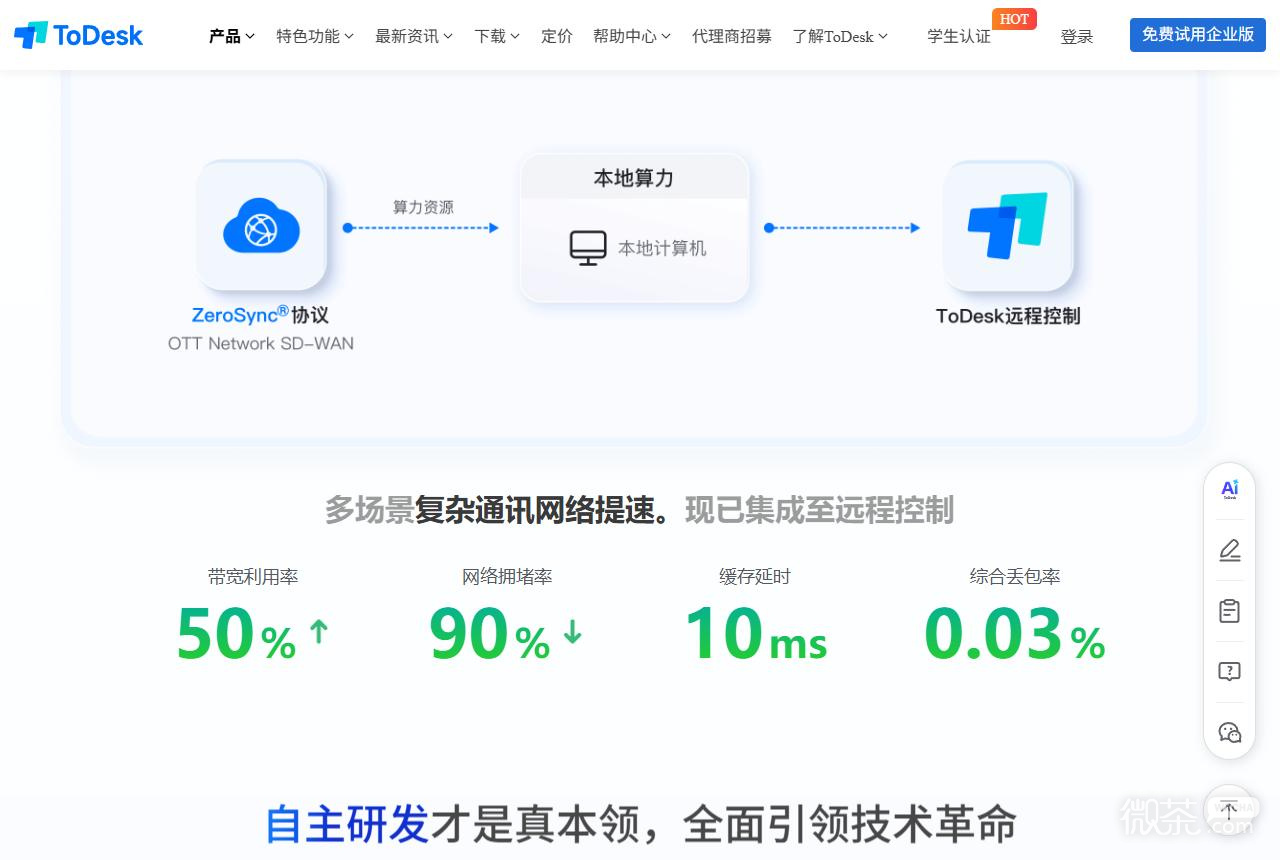Open the clipboard form icon in sidebar

tap(1230, 611)
